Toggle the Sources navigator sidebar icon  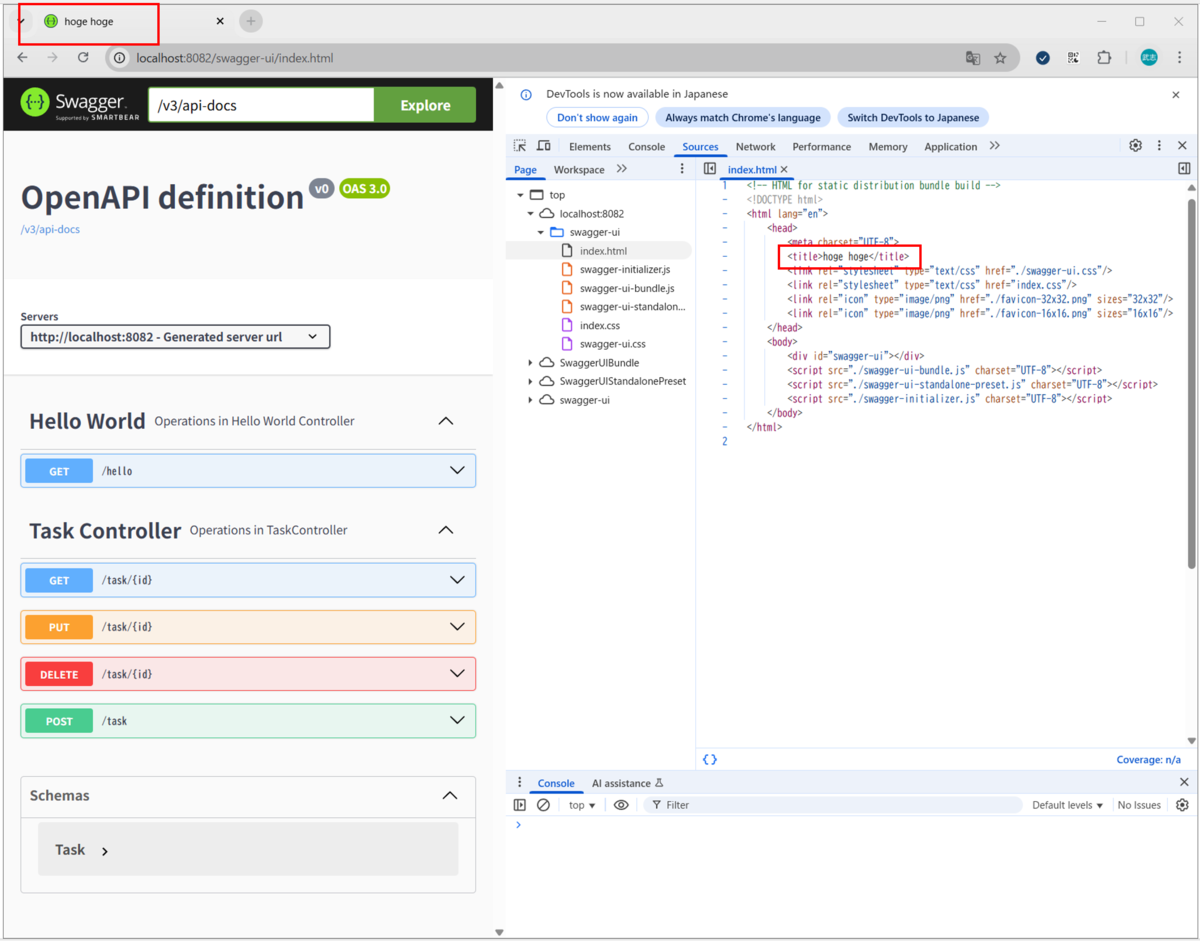[710, 169]
